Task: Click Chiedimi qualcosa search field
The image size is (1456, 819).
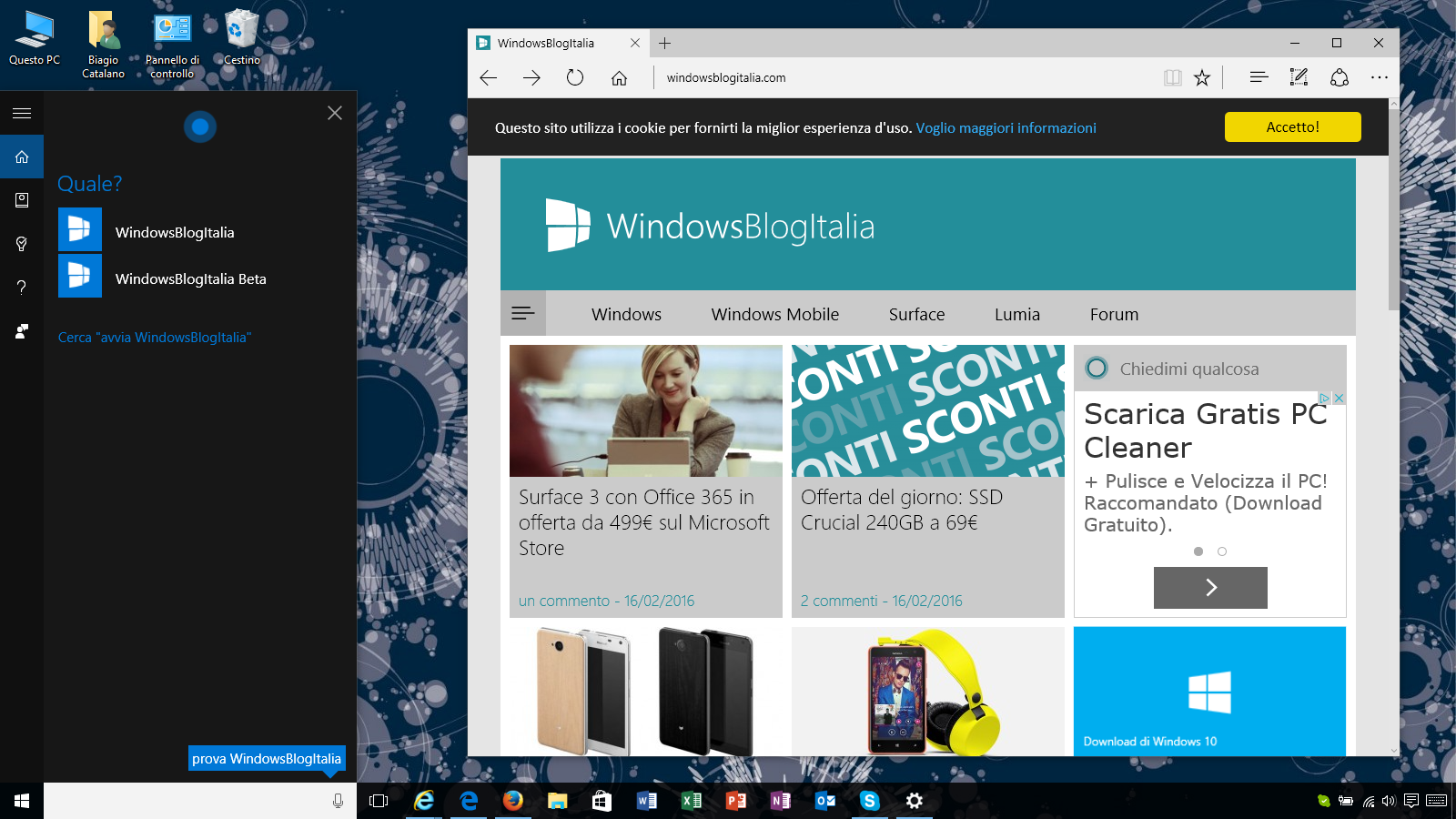Action: tap(1210, 369)
